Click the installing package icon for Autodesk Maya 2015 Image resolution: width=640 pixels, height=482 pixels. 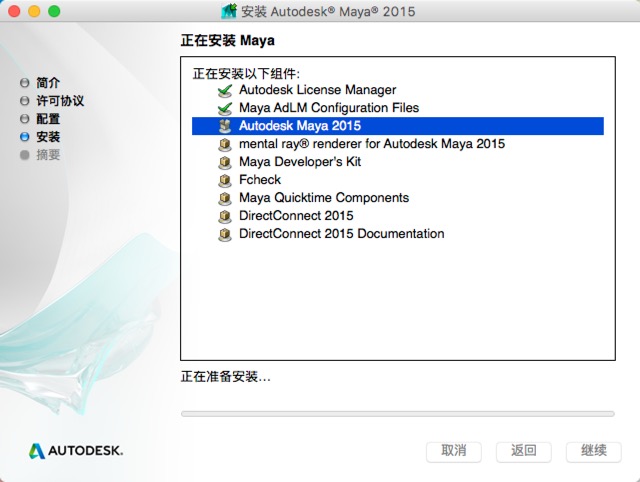tap(225, 126)
